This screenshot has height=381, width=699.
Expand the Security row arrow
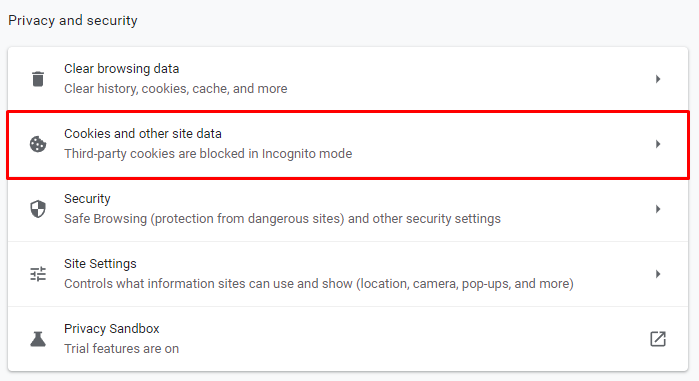[x=658, y=209]
